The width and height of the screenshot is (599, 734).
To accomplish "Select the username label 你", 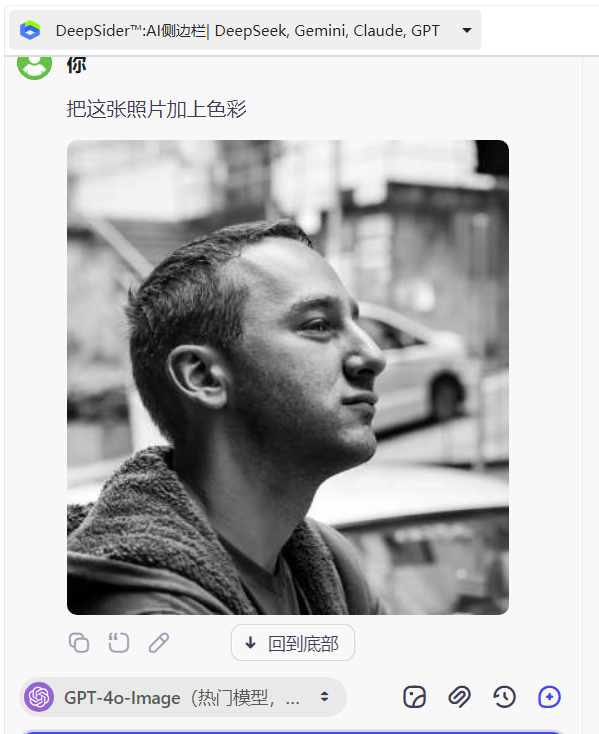I will pos(76,66).
